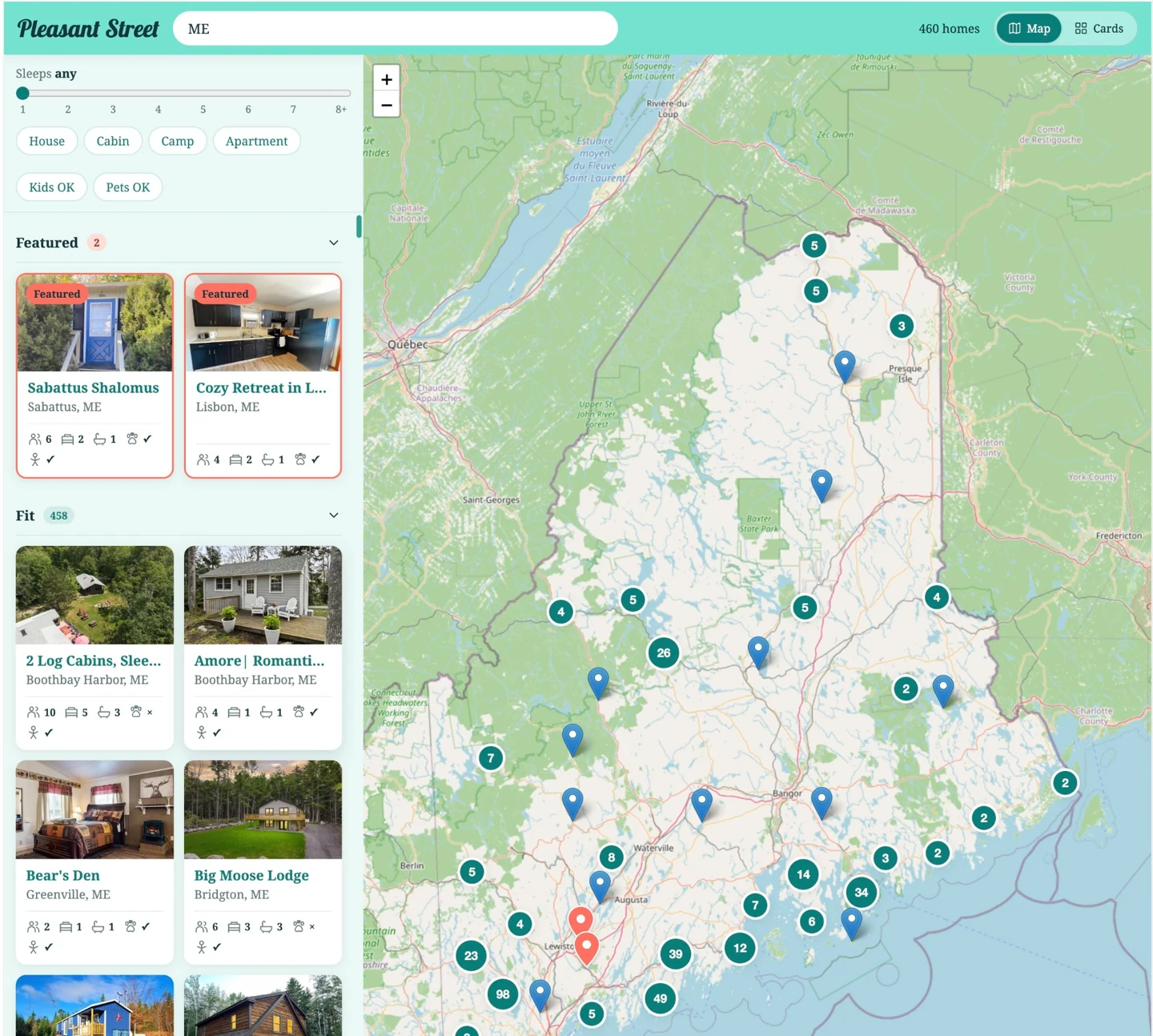Click the Fit count badge 458
Screen dimensions: 1153x1036
coord(58,516)
